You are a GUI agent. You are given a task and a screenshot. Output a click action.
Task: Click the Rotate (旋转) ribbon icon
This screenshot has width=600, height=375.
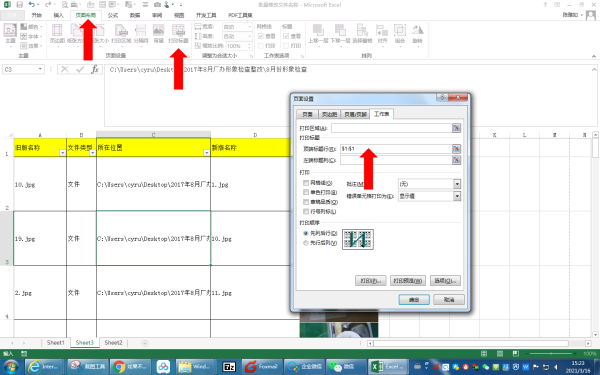click(x=417, y=34)
